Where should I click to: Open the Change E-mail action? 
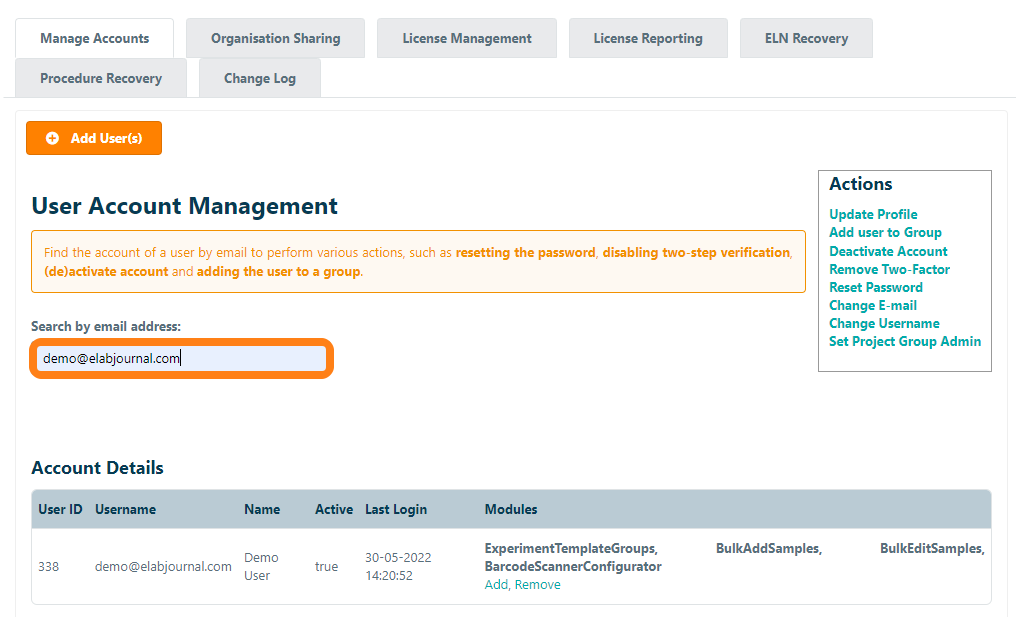point(872,305)
